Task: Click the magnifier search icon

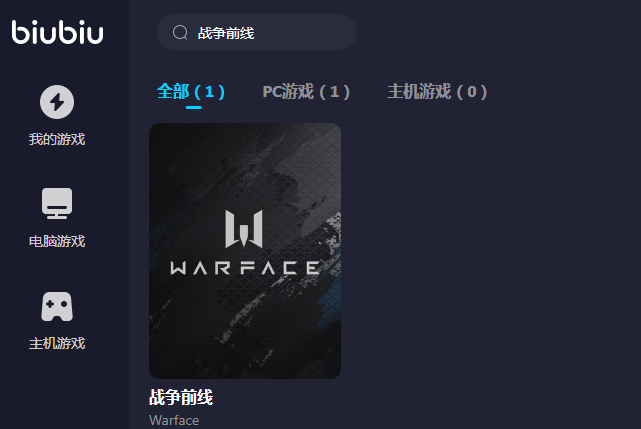Action: point(180,32)
